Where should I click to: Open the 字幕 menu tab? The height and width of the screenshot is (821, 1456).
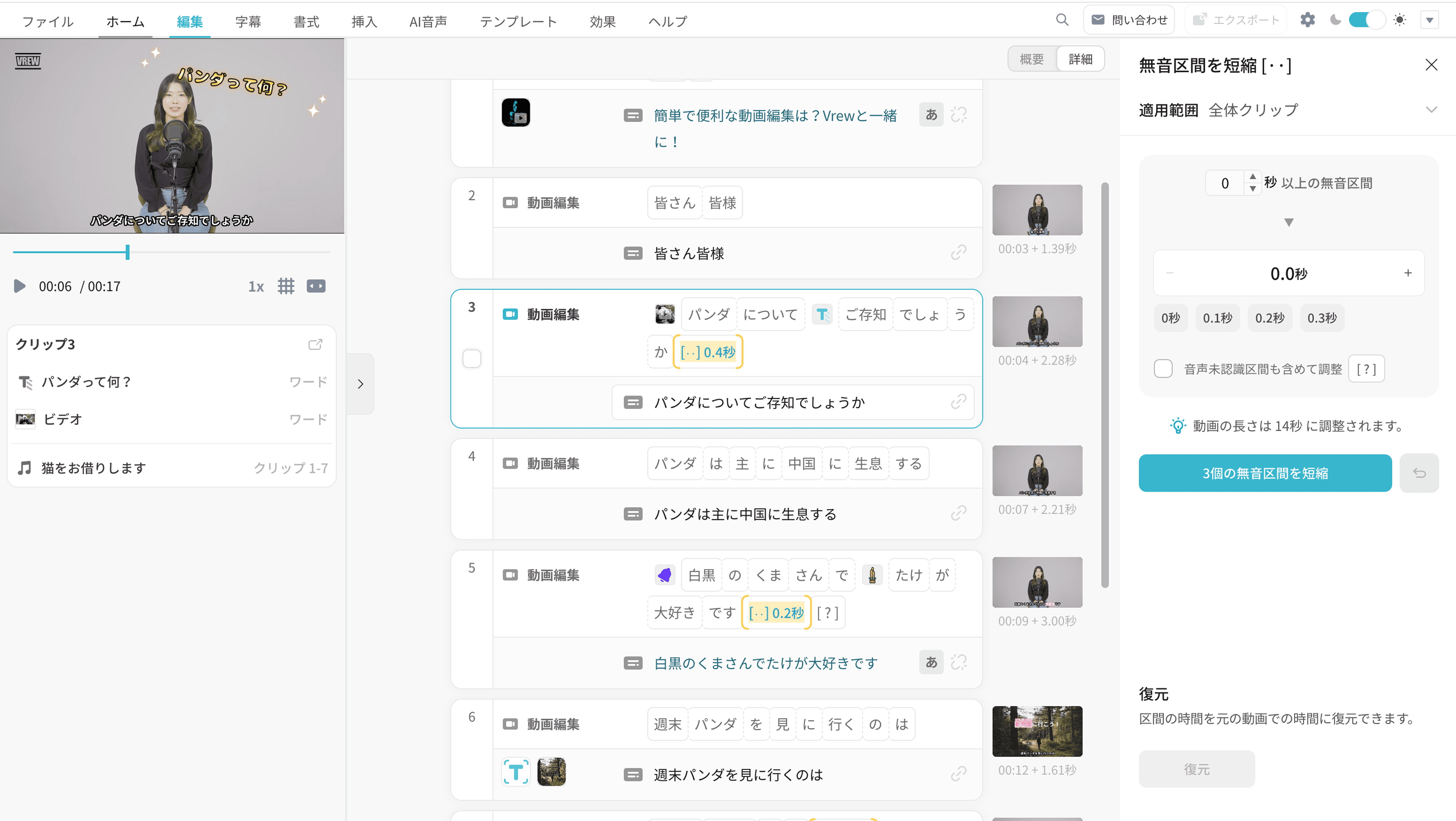(x=248, y=21)
